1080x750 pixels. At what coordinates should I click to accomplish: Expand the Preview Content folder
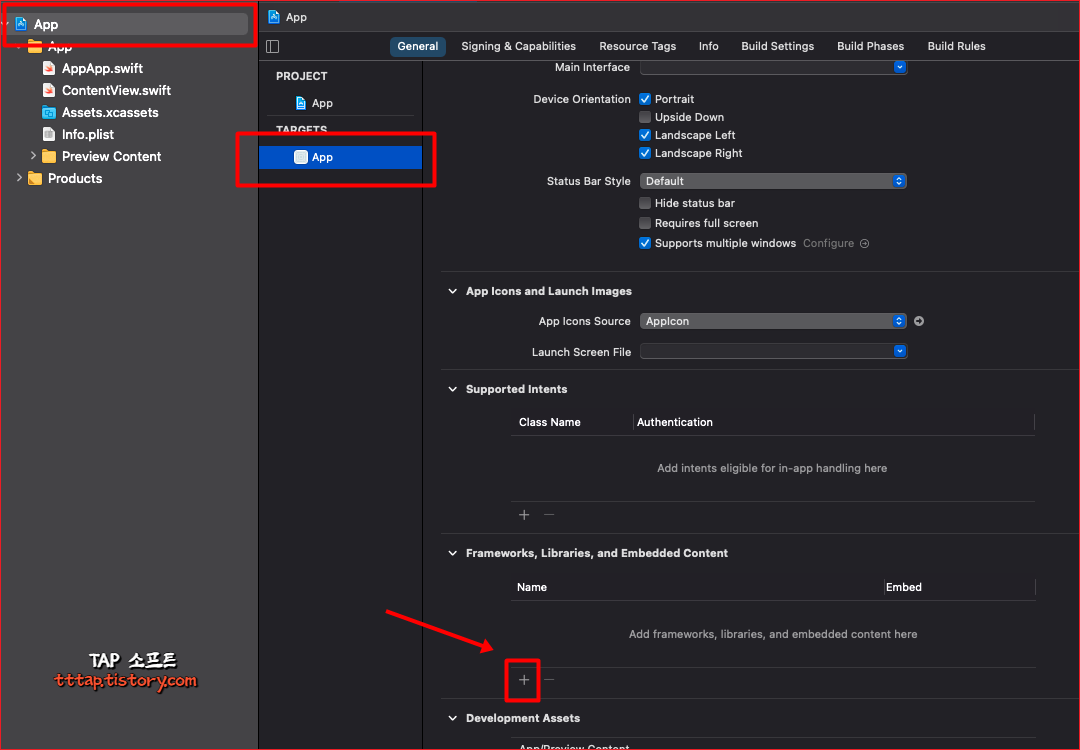[x=33, y=156]
